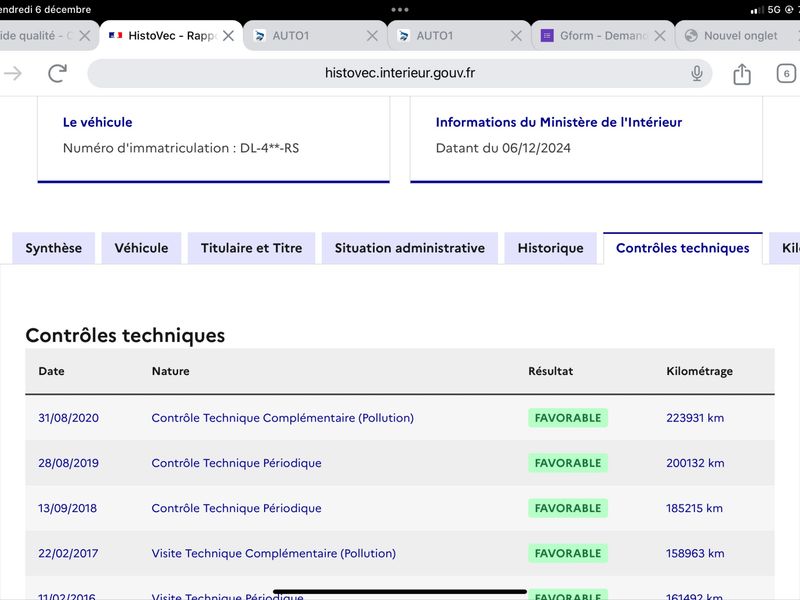The width and height of the screenshot is (800, 600).
Task: Tap the home indicator bar at bottom
Action: 399,592
